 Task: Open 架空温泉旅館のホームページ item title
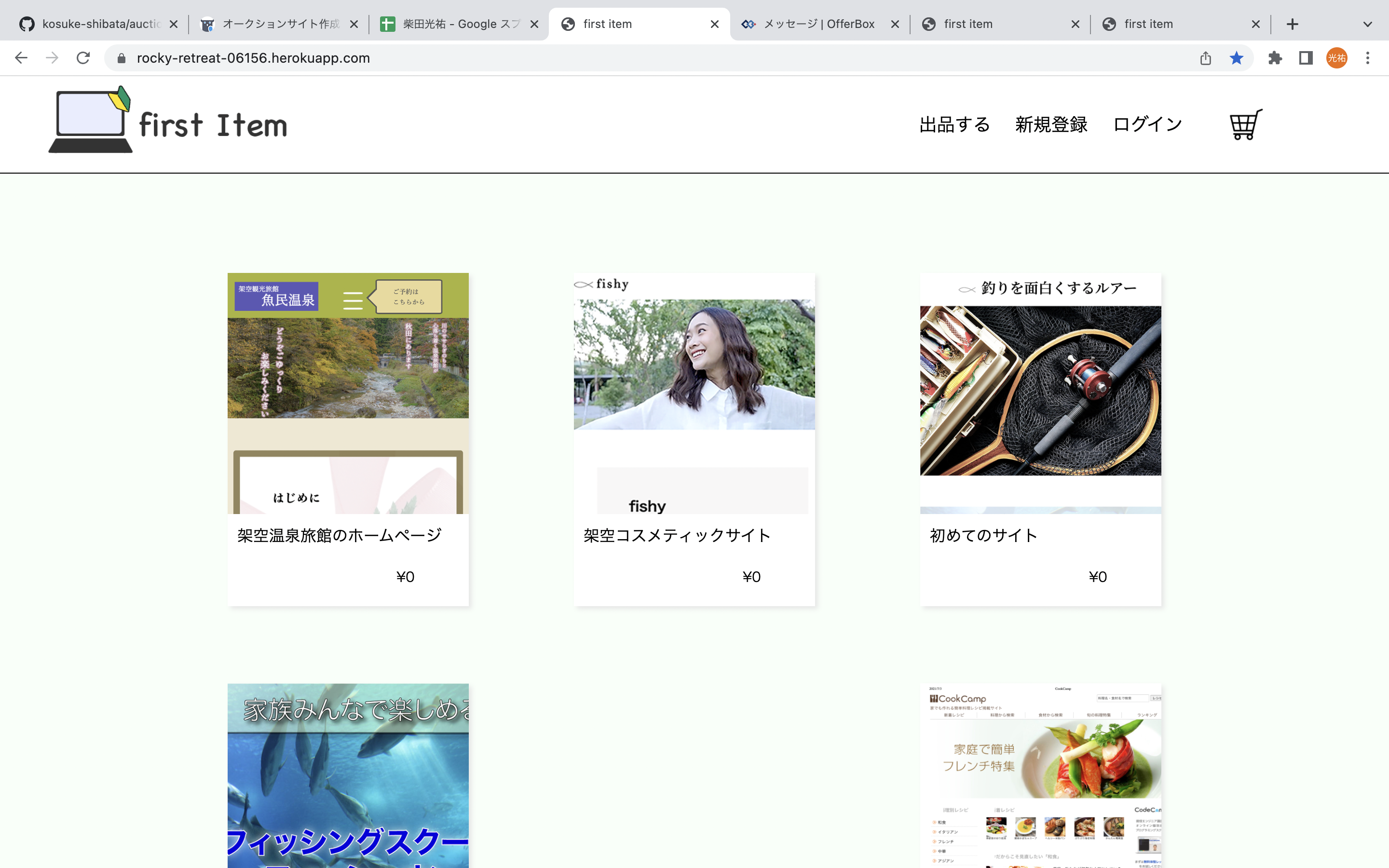pos(339,535)
